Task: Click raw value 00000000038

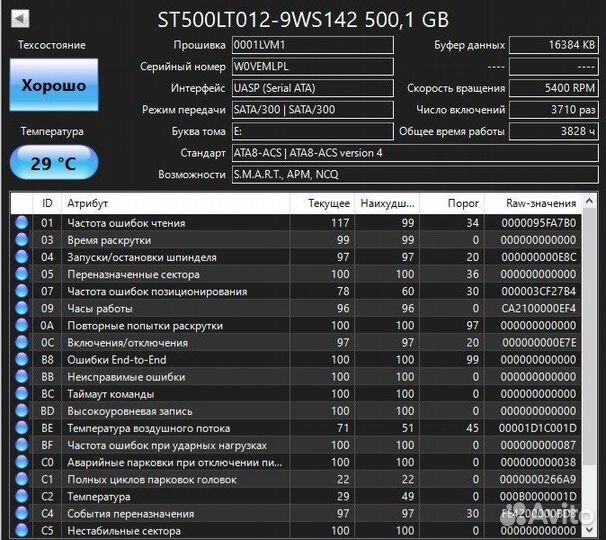Action: [538, 462]
